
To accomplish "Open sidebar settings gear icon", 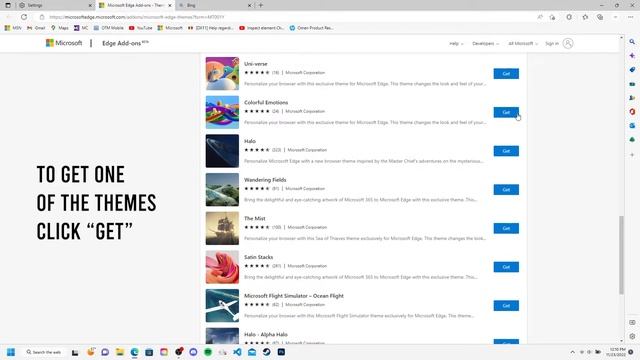I will tap(632, 336).
